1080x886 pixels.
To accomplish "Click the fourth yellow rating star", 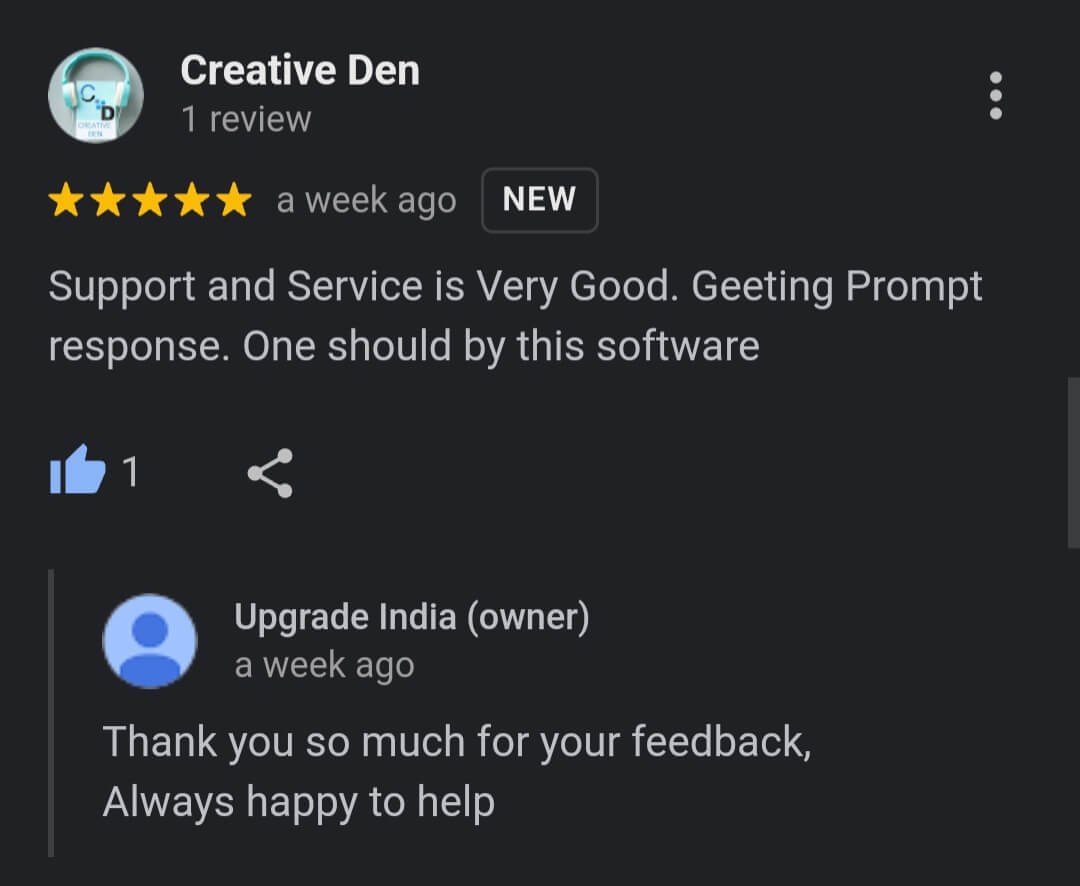I will (192, 200).
